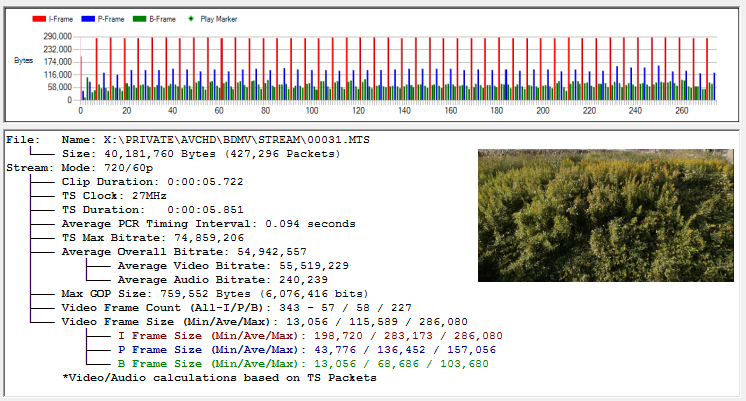Viewport: 746px width, 401px height.
Task: Click the red I-Frame legend swatch
Action: (39, 19)
